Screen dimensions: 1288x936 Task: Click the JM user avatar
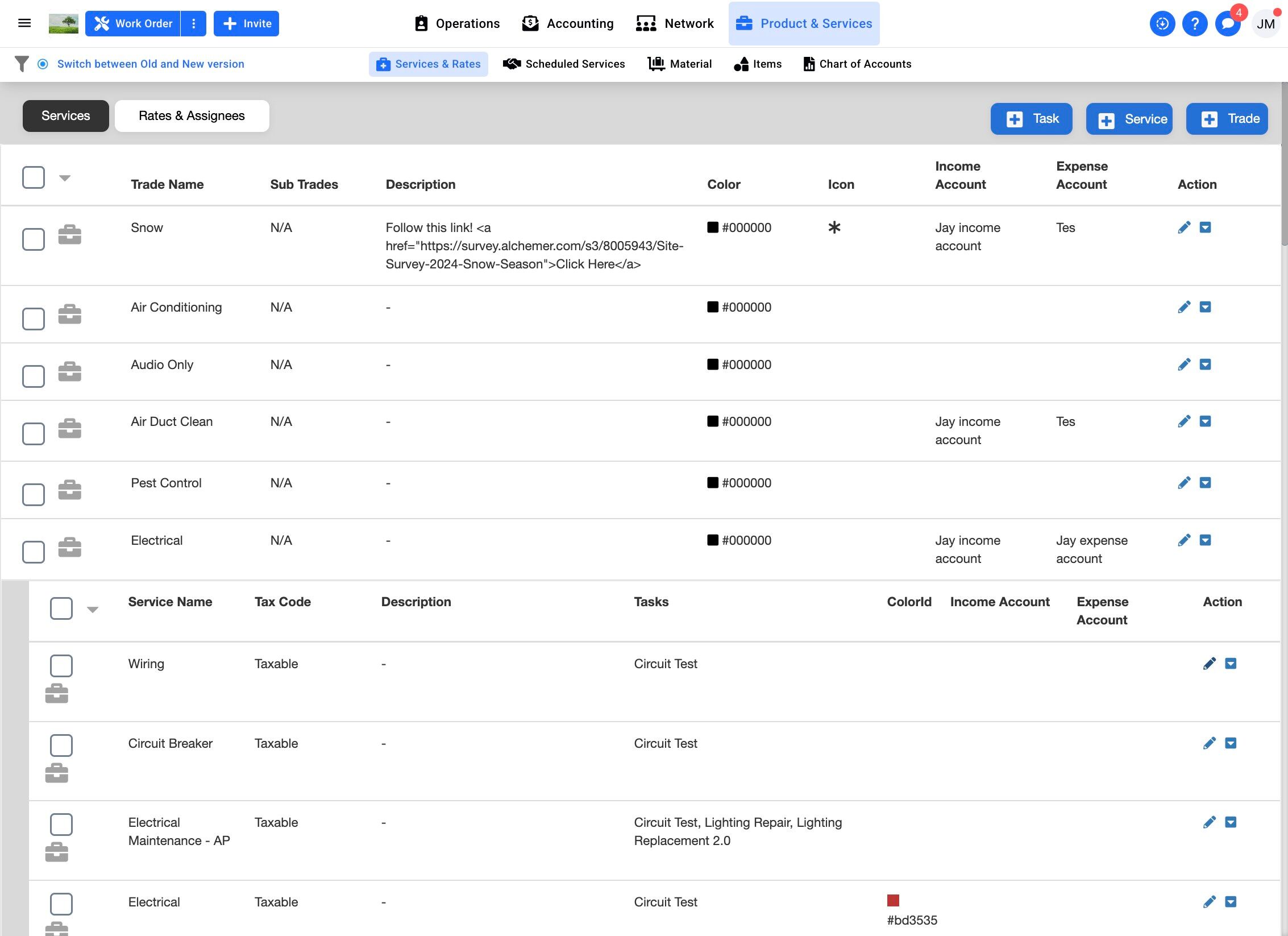[1266, 23]
